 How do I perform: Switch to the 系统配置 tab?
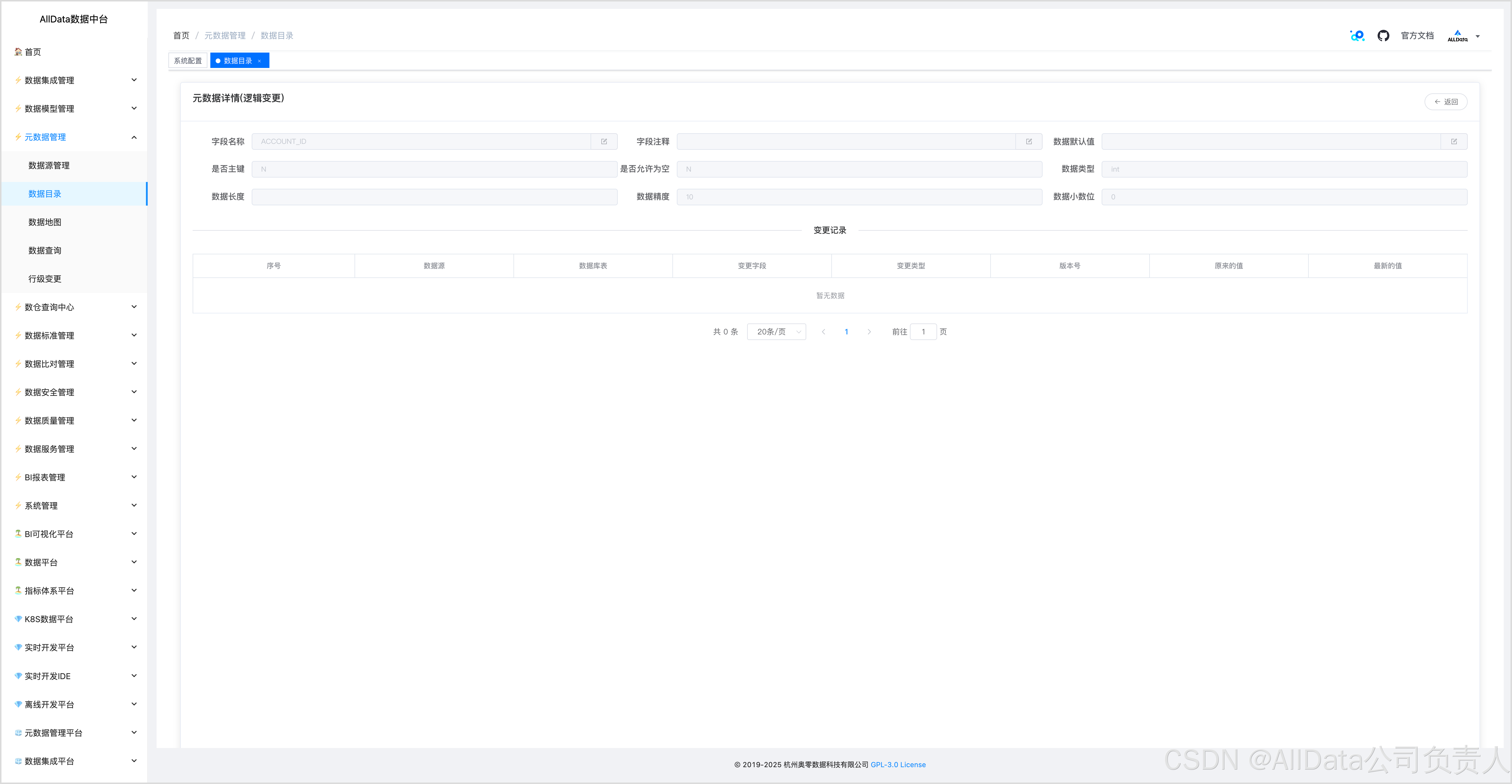(x=188, y=61)
